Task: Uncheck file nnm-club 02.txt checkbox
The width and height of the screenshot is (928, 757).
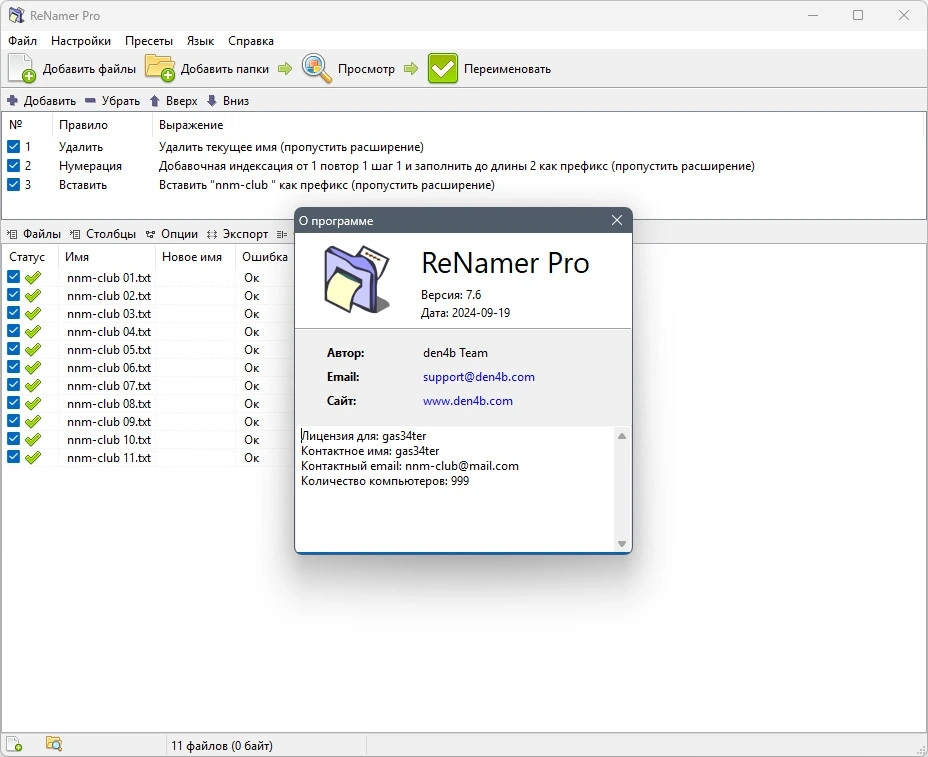Action: click(14, 295)
